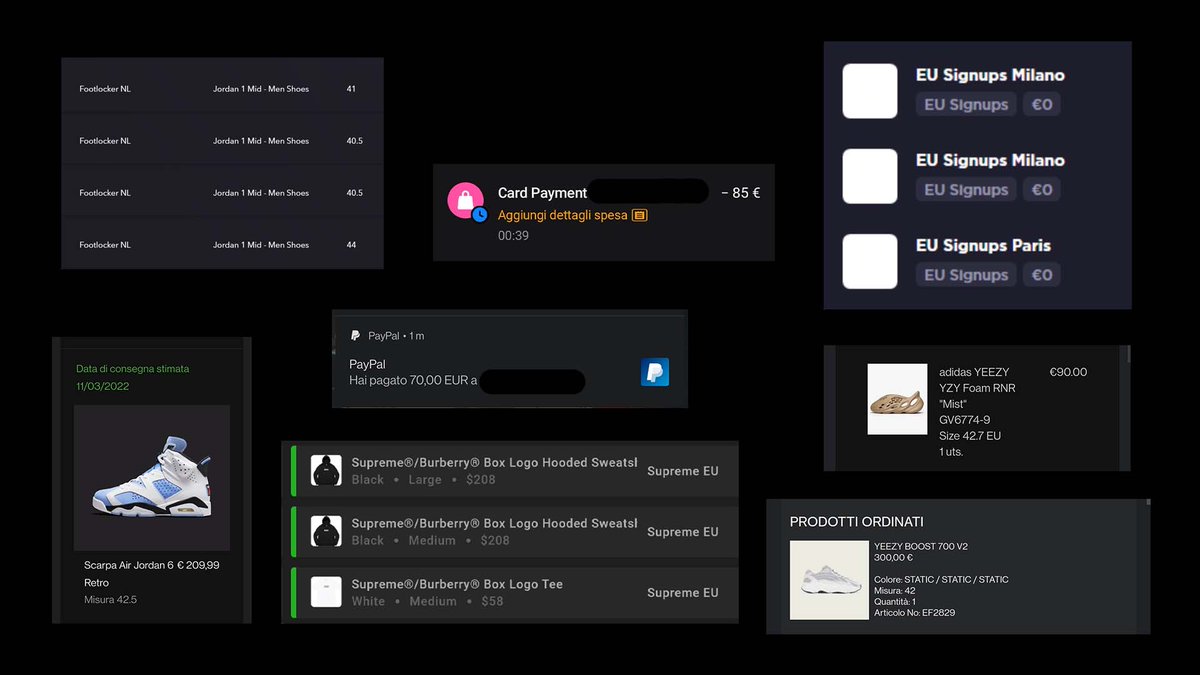Toggle the €0 badge on EU Signups Paris
The height and width of the screenshot is (675, 1200).
[1041, 274]
